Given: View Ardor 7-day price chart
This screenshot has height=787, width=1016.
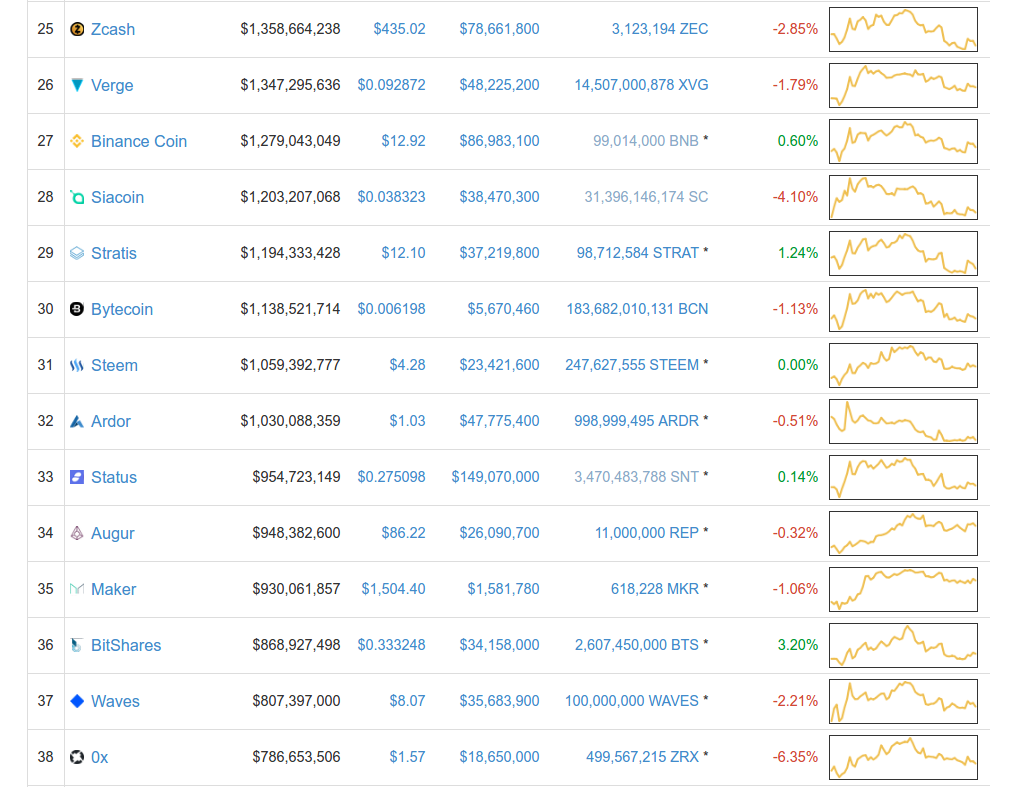Looking at the screenshot, I should coord(903,421).
